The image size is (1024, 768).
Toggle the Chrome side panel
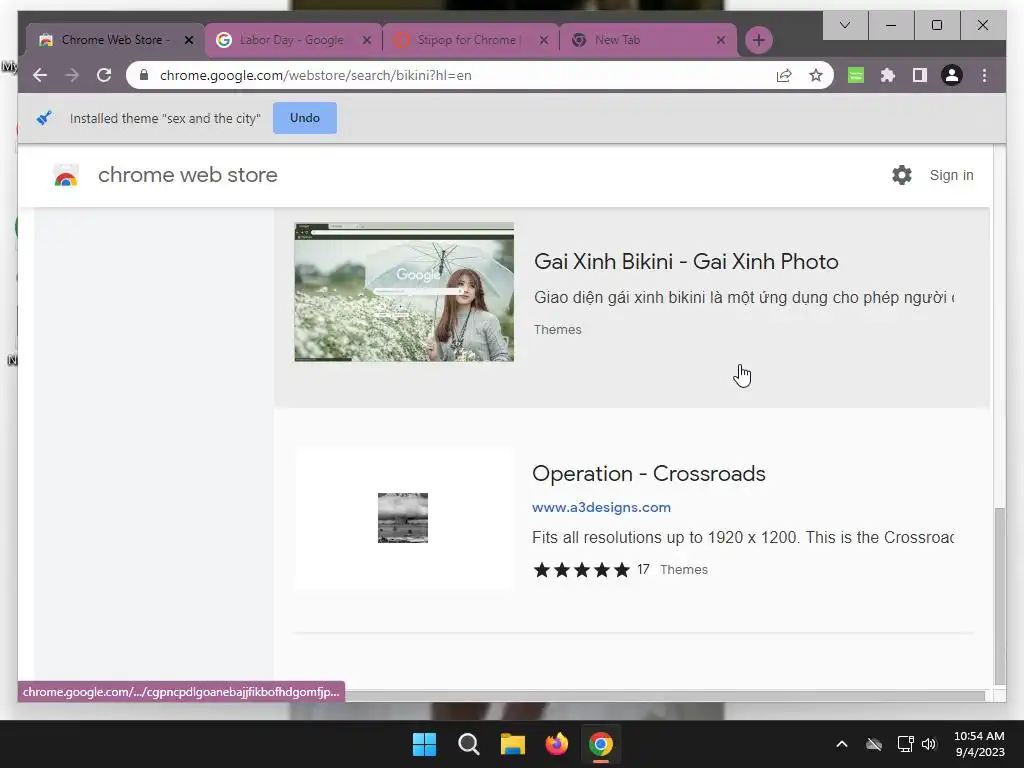920,75
